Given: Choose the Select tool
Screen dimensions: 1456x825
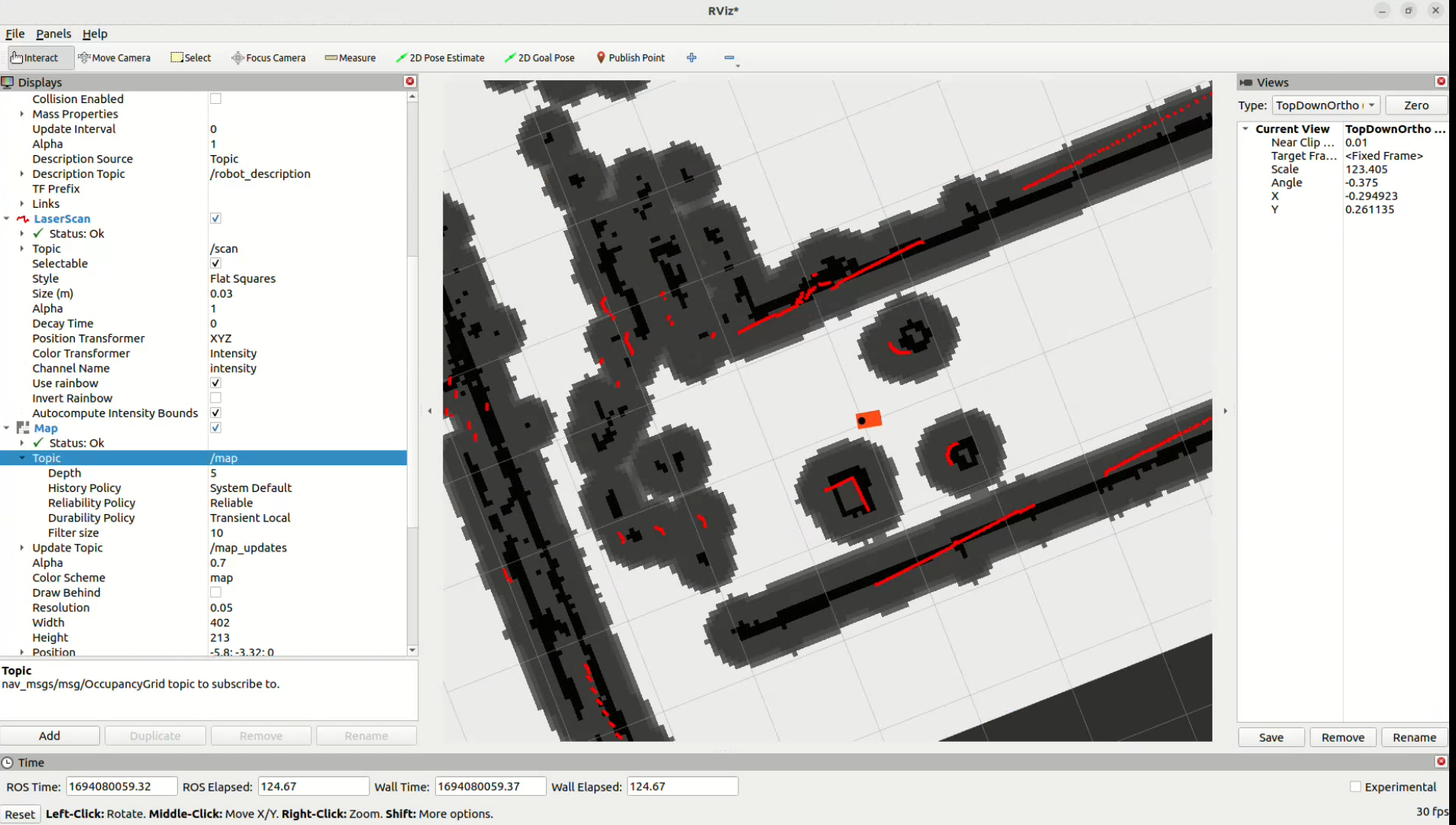Looking at the screenshot, I should pos(191,57).
